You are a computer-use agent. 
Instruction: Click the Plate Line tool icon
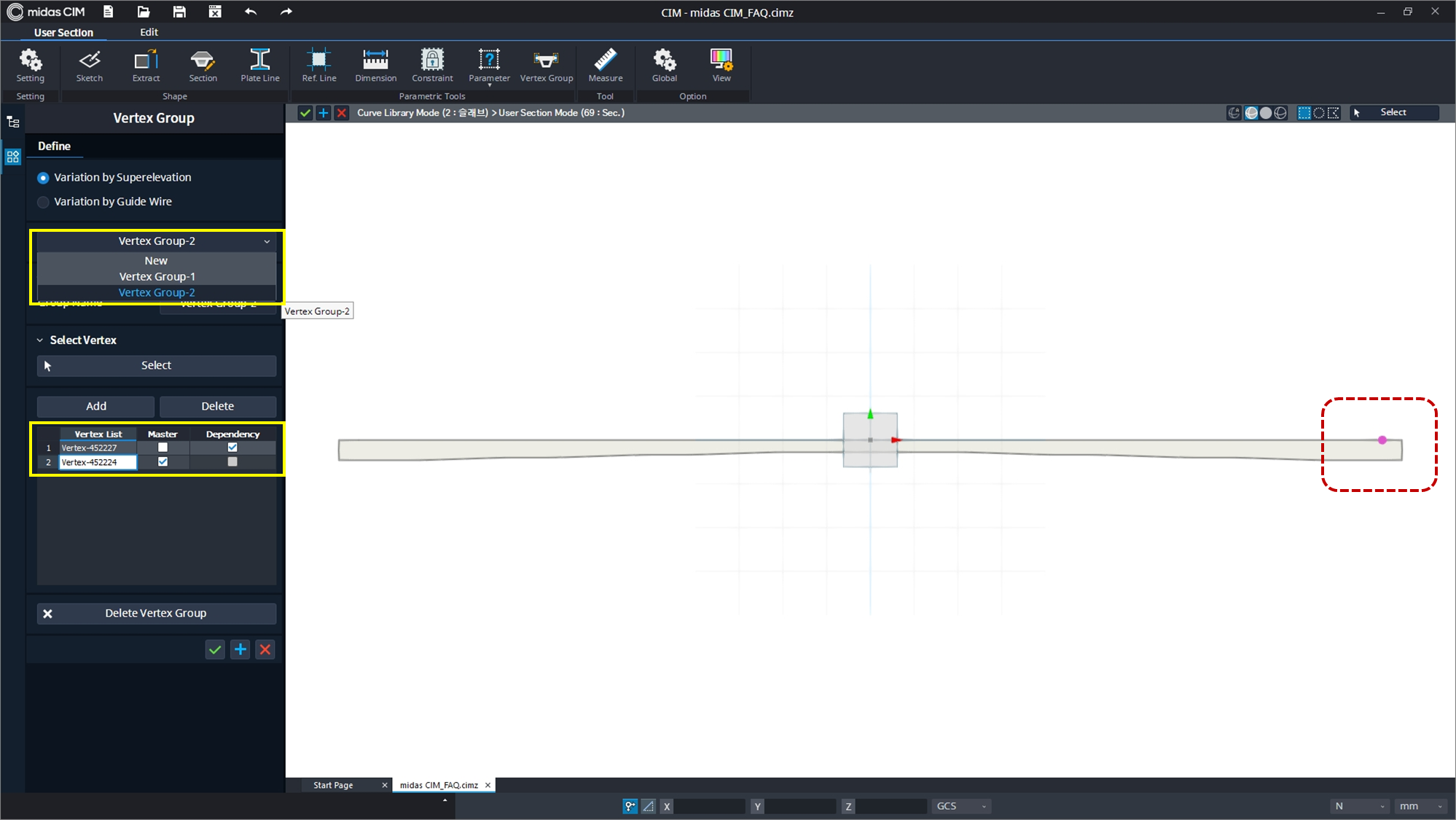[259, 65]
